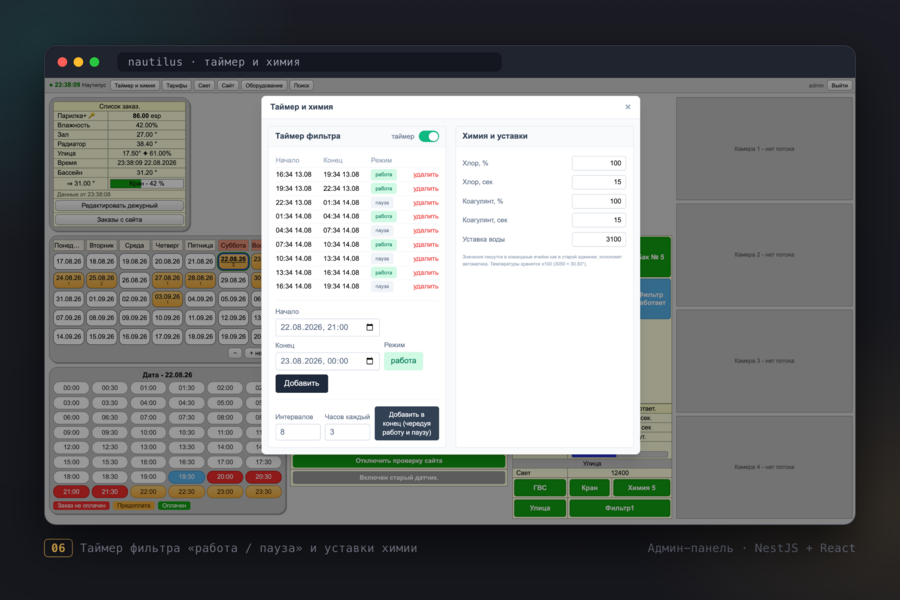Open Таймер и химия in top menu
This screenshot has width=900, height=600.
click(135, 86)
